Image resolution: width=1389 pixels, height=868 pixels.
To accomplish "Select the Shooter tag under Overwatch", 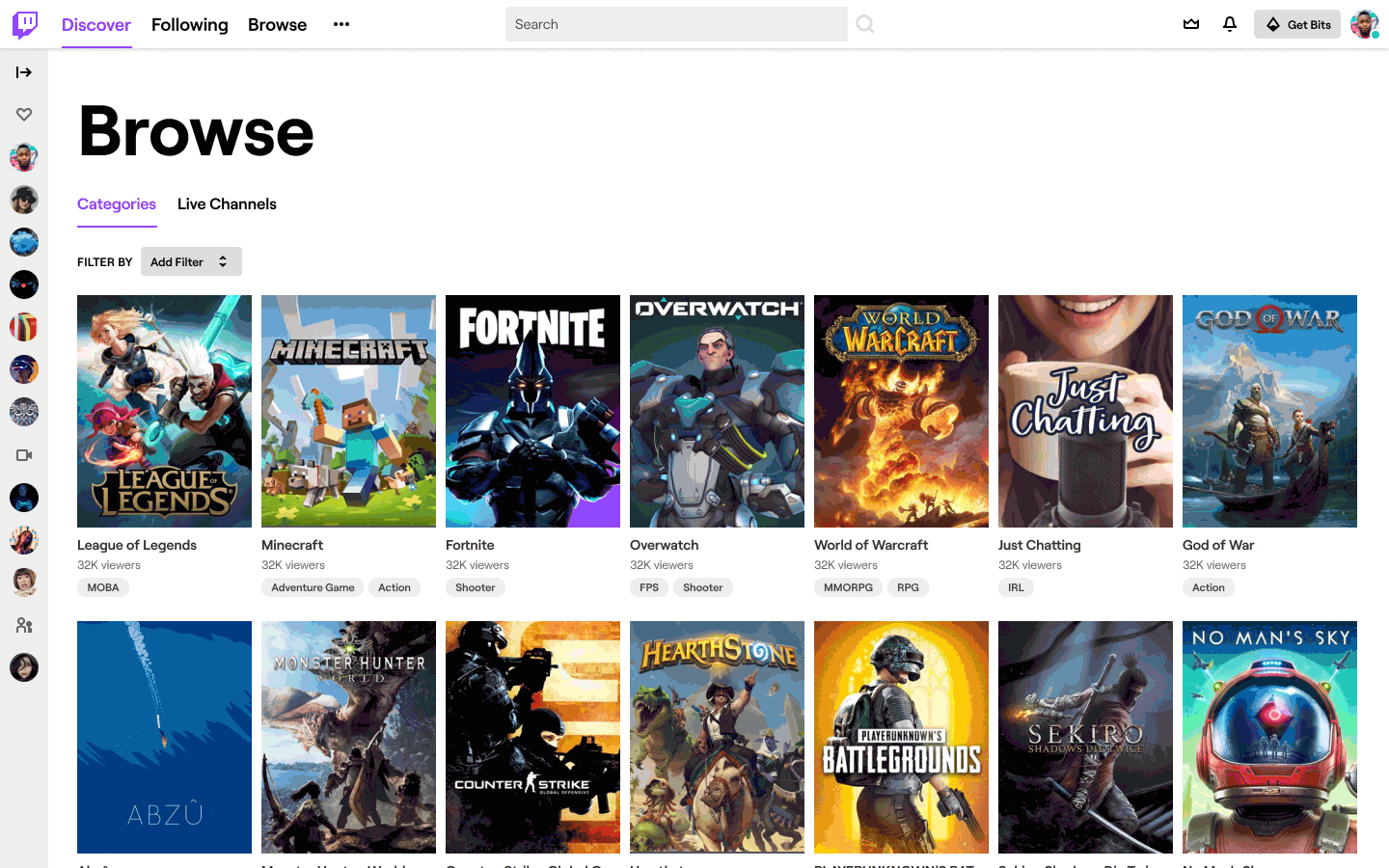I will (x=703, y=587).
